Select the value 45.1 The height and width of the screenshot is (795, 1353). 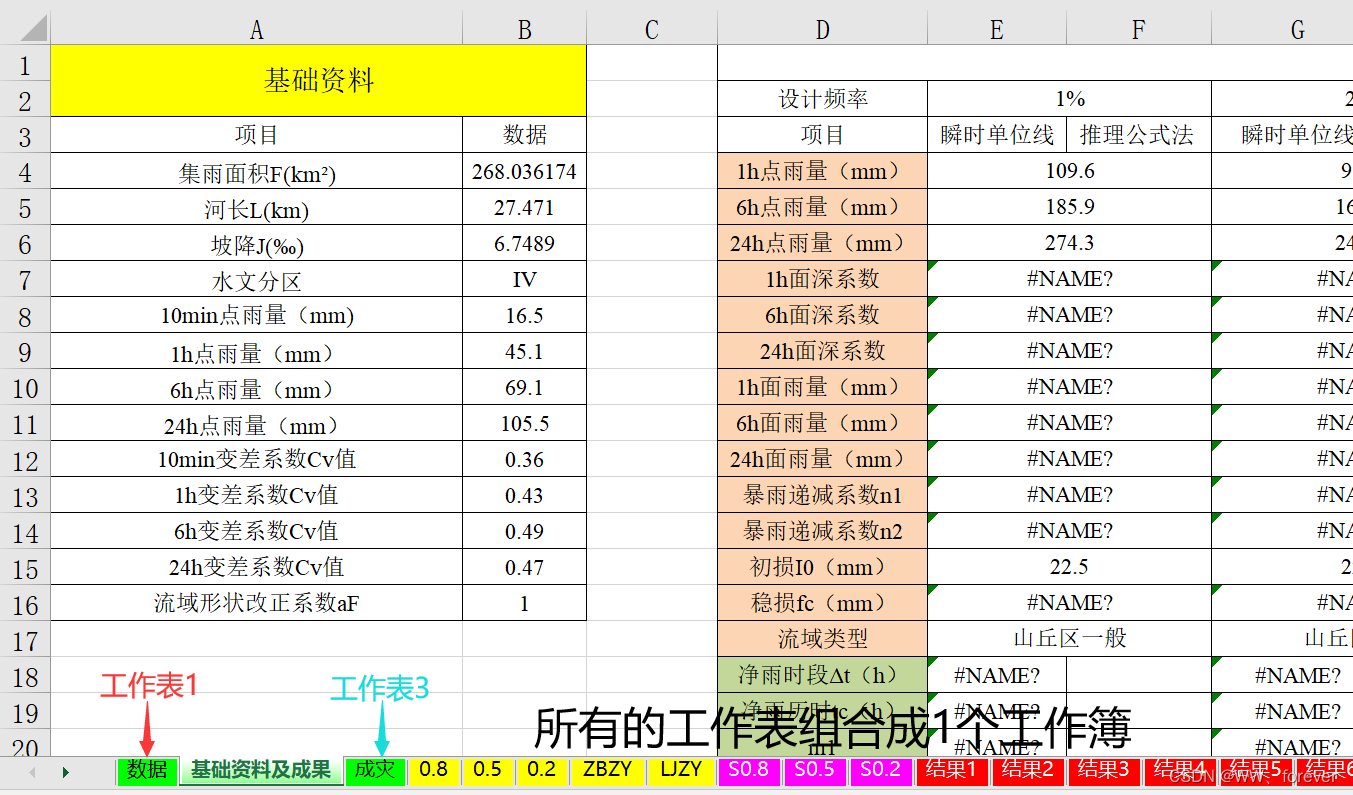524,352
